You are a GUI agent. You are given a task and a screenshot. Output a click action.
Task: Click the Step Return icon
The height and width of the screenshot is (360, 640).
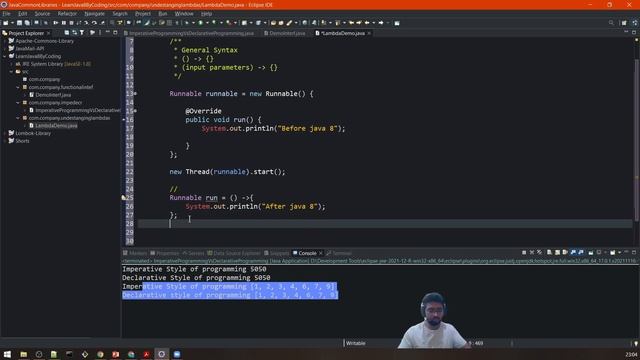[102, 23]
